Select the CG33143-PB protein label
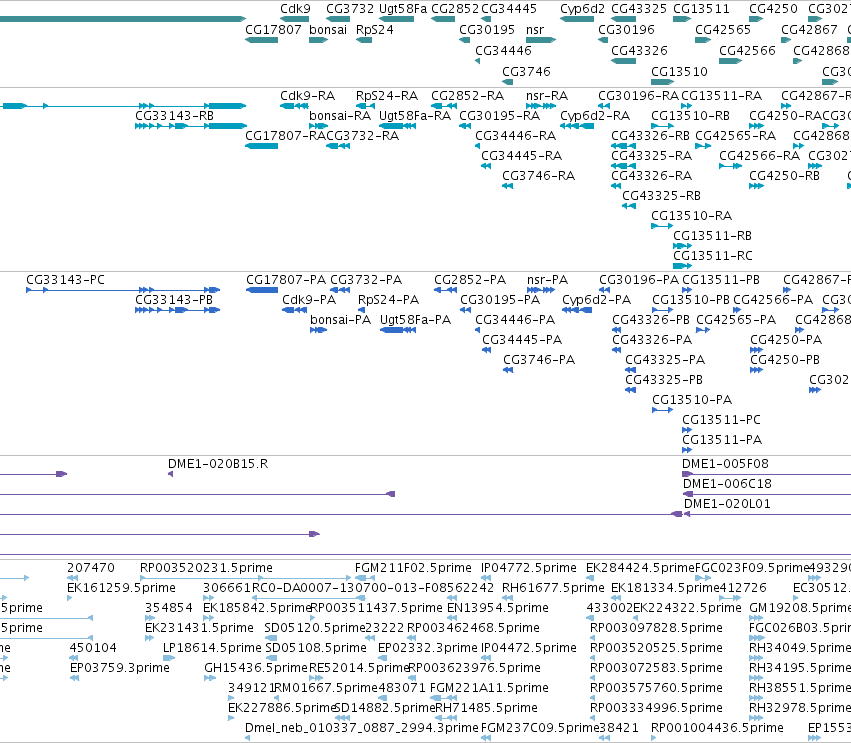Viewport: 851px width, 743px height. tap(174, 300)
